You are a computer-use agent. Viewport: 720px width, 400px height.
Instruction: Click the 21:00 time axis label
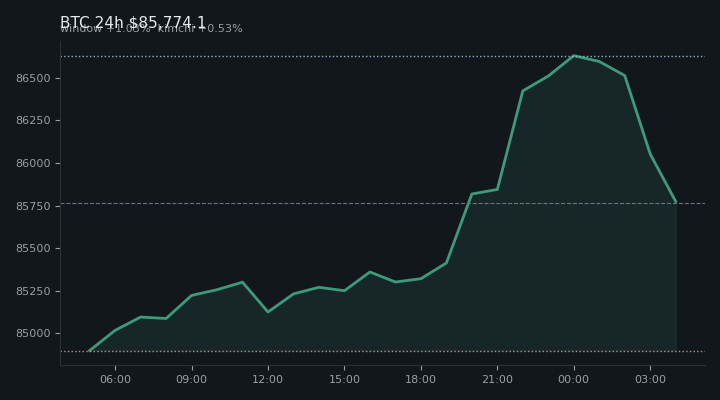tap(497, 379)
